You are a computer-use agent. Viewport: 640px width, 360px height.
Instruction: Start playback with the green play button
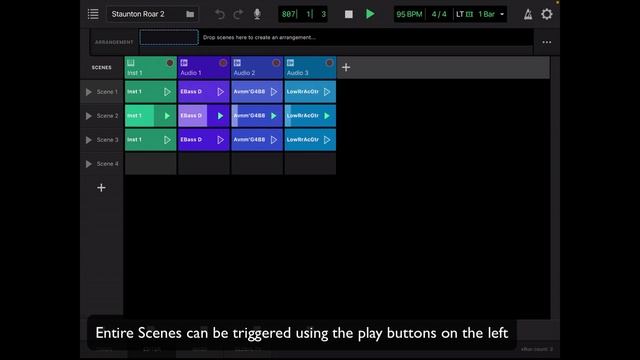(x=370, y=14)
